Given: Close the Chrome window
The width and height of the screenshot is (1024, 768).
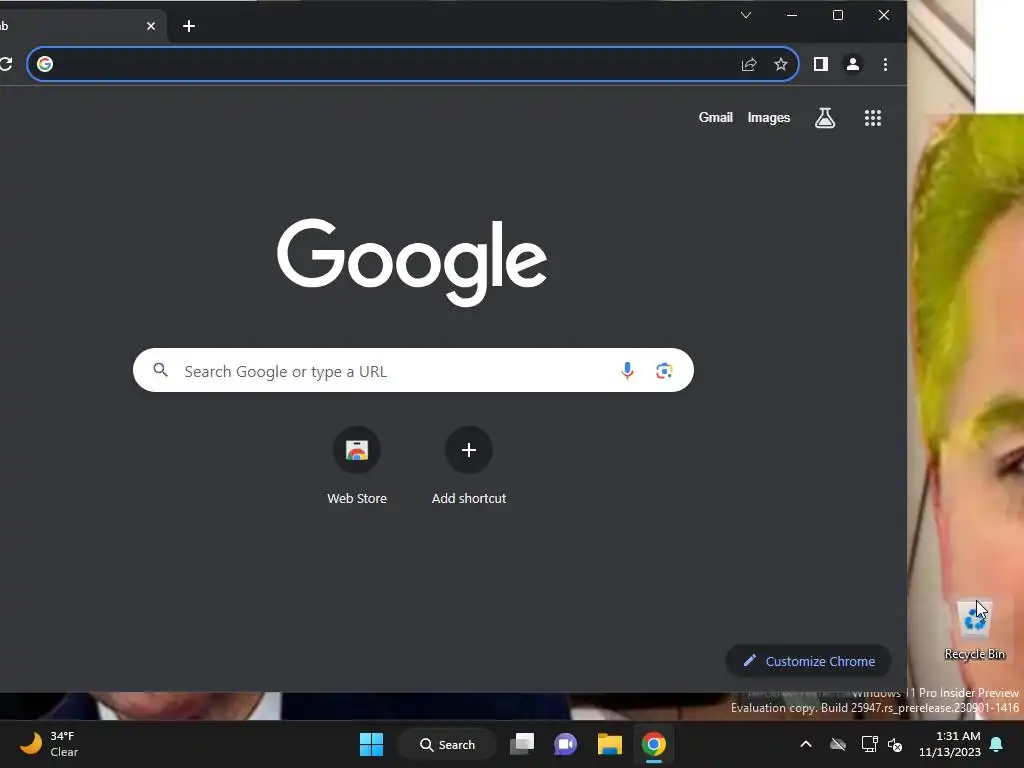Looking at the screenshot, I should [x=884, y=15].
